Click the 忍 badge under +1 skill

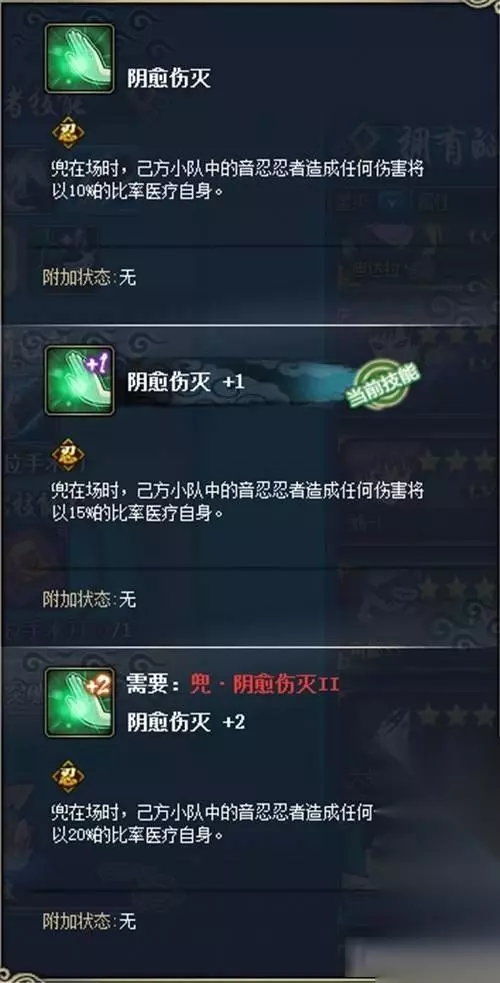point(68,455)
